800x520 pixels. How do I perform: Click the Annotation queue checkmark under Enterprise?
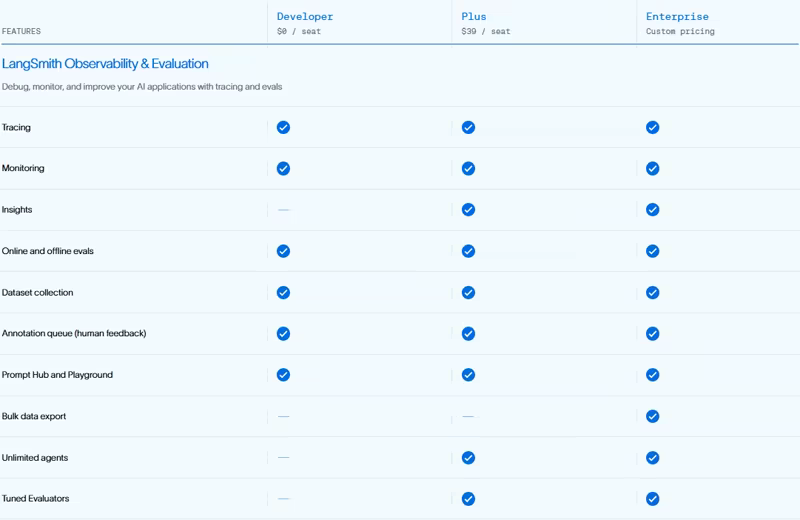click(652, 334)
